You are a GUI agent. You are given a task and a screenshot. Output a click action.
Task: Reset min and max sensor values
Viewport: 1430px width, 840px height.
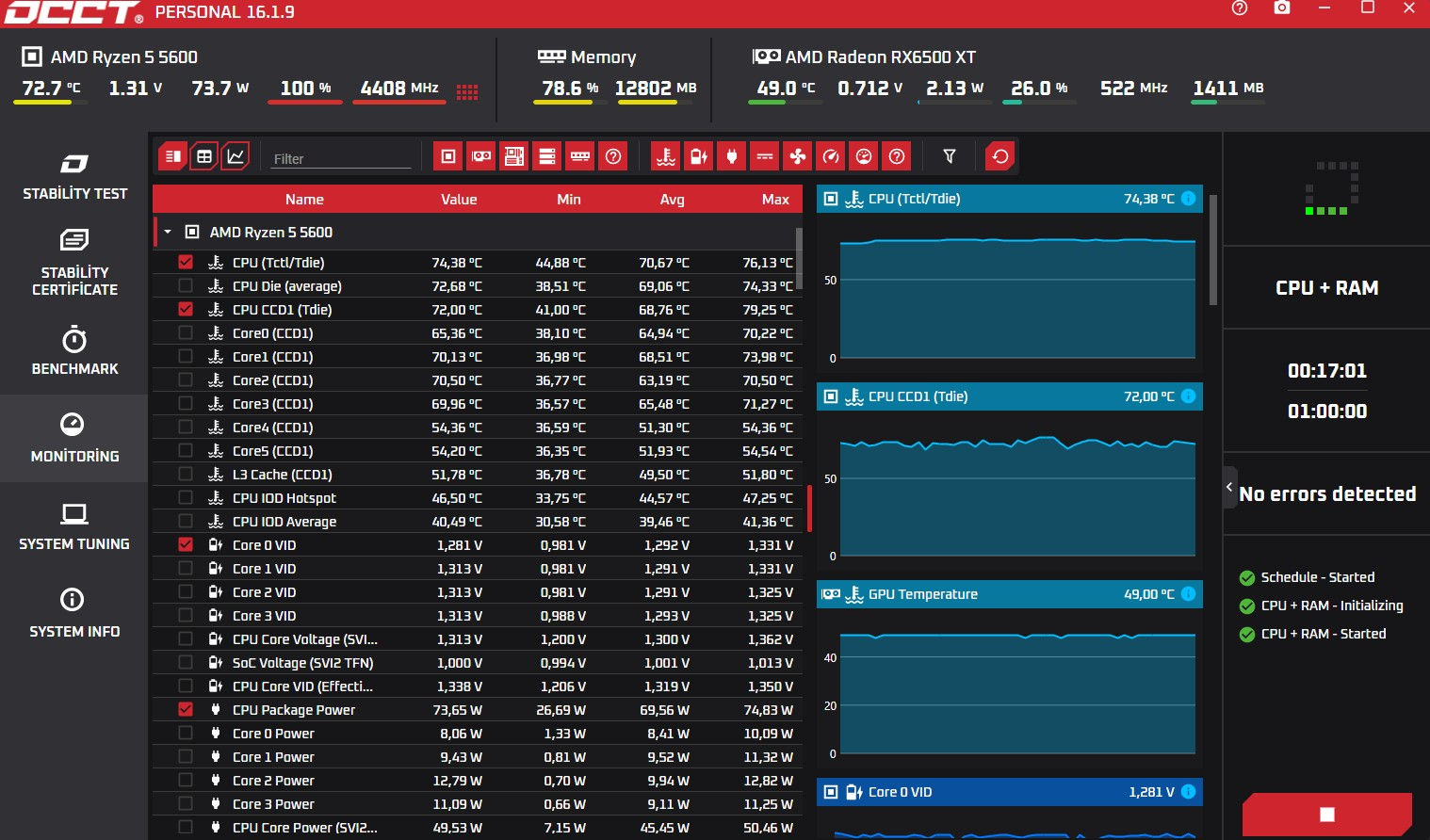point(1000,156)
